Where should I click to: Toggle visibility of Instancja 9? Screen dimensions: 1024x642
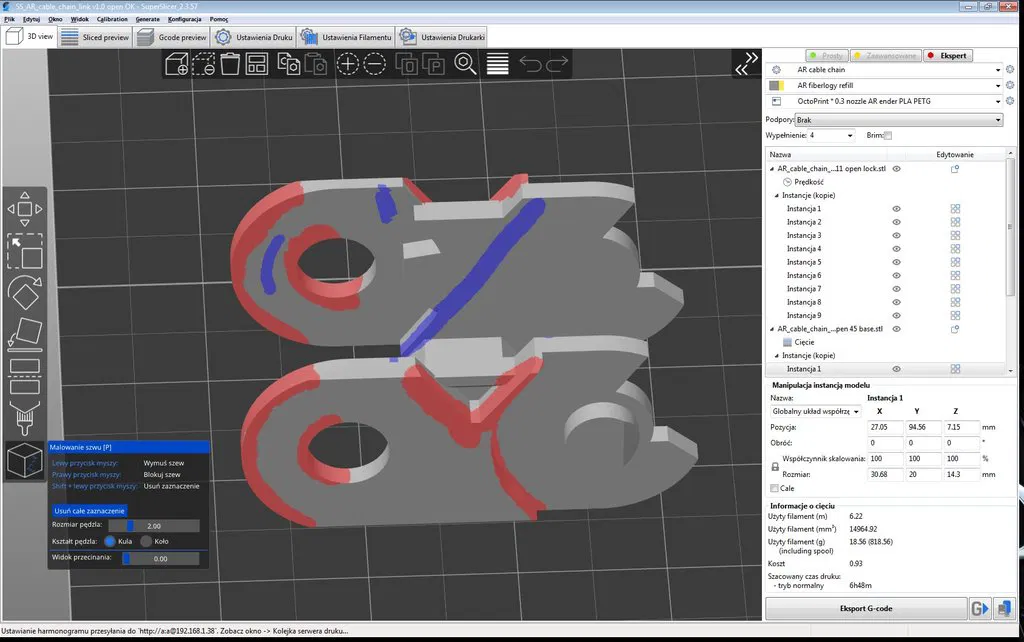pos(896,315)
